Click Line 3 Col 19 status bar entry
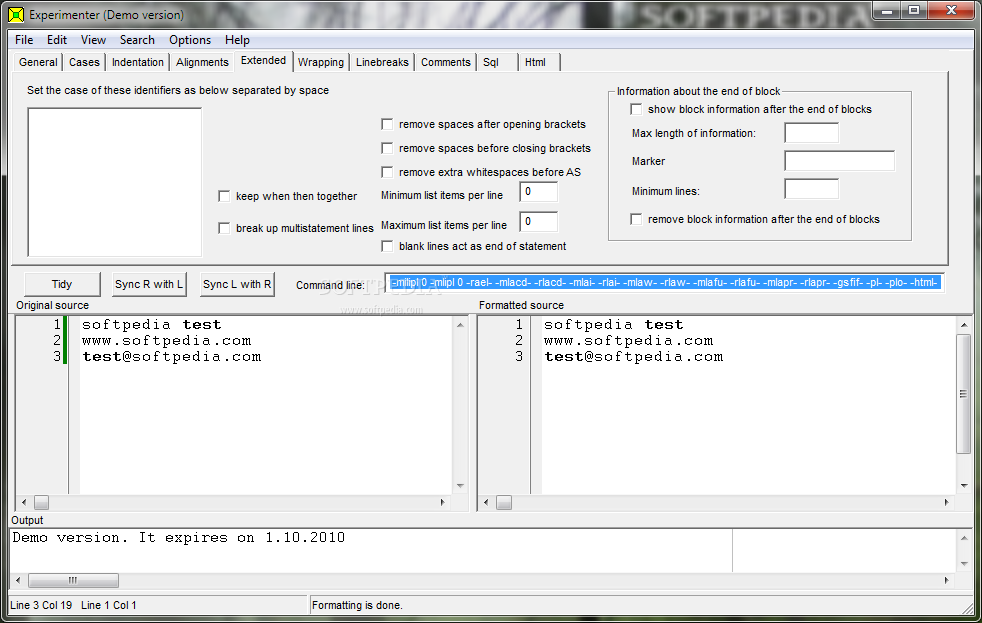Viewport: 982px width, 623px height. click(x=41, y=605)
